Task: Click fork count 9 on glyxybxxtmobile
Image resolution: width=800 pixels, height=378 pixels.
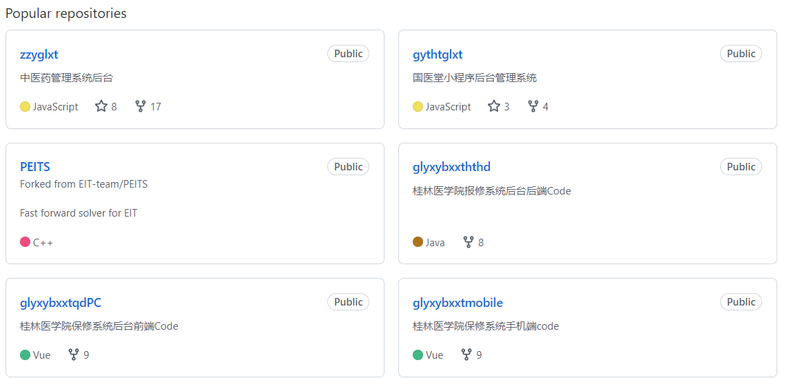Action: pyautogui.click(x=479, y=355)
